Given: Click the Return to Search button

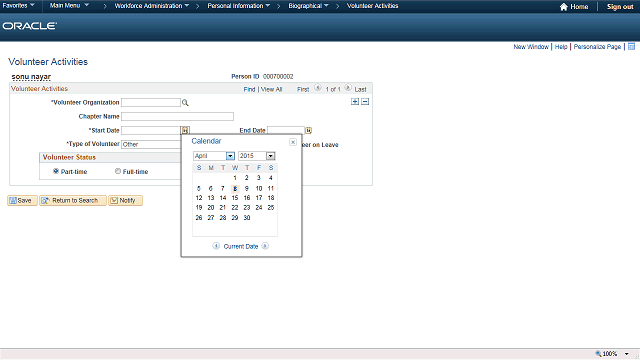Looking at the screenshot, I should 73,200.
